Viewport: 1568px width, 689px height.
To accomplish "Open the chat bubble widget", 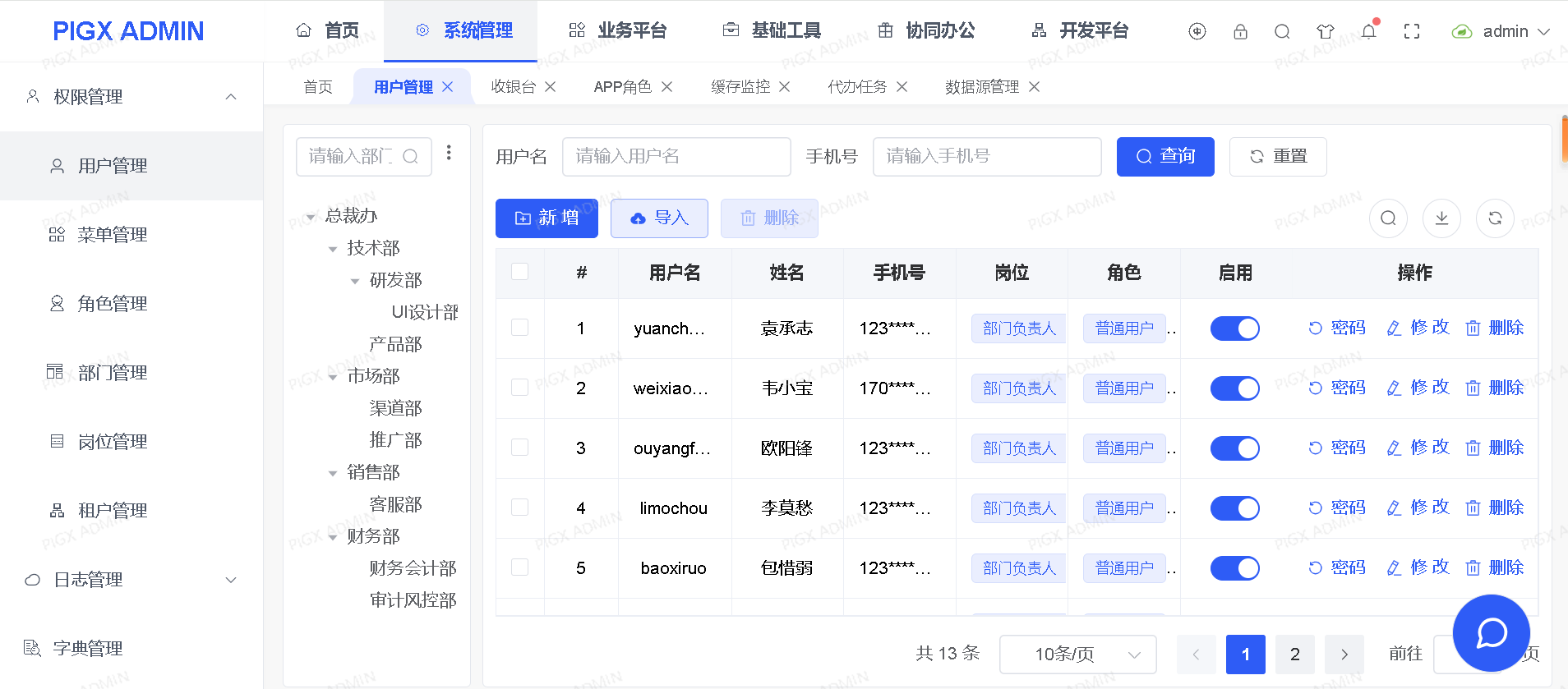I will [x=1492, y=633].
